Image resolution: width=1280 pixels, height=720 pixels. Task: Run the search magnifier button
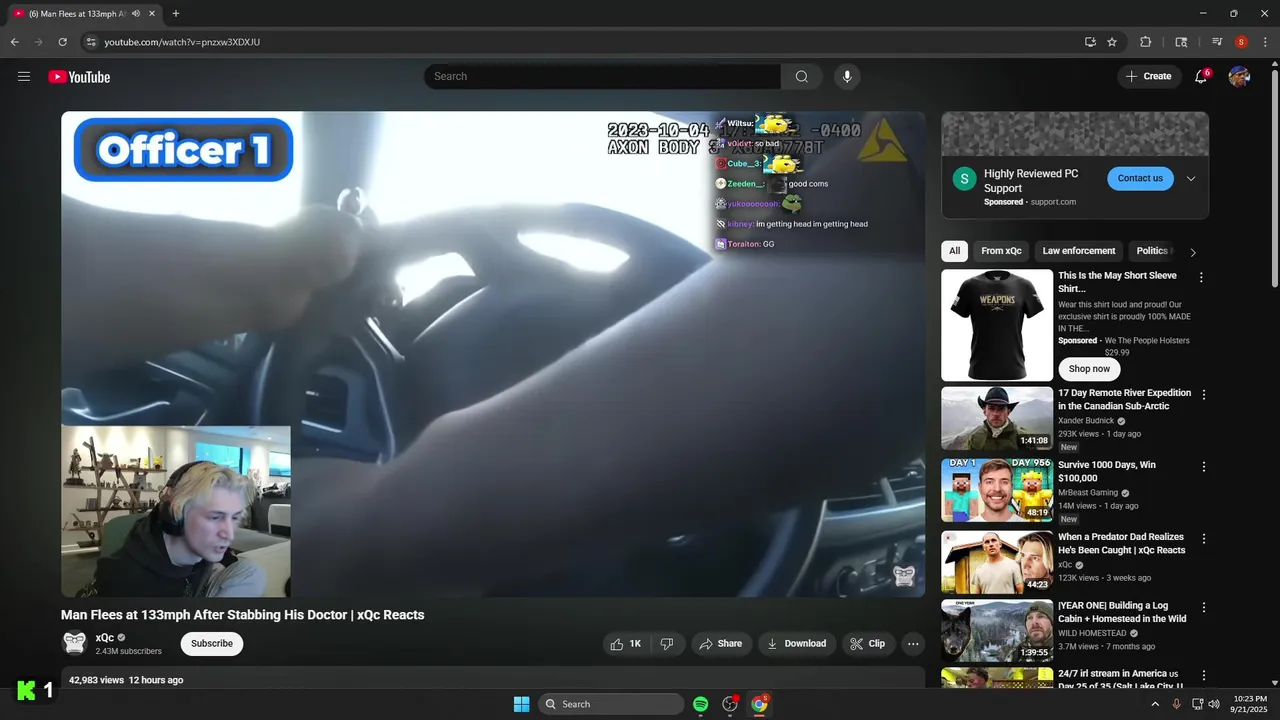tap(802, 77)
